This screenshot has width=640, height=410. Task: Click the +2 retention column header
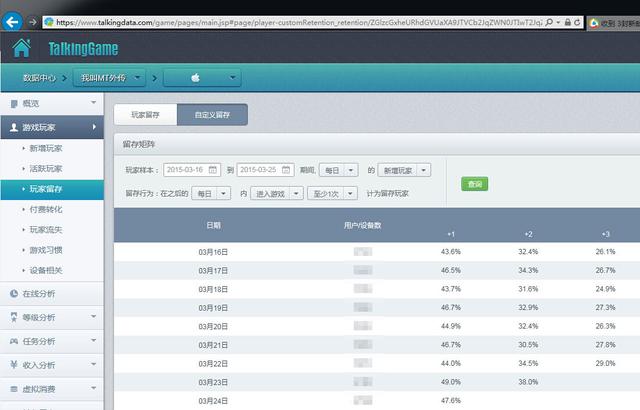pos(528,234)
